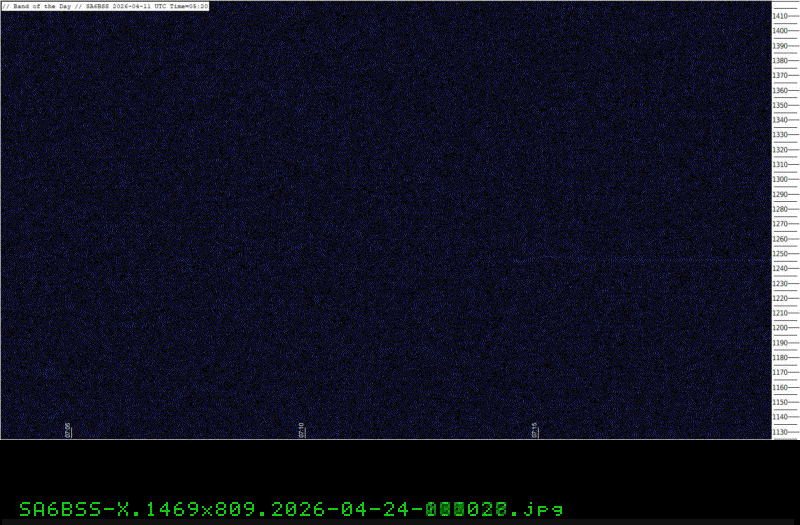Click the 1380 frequency scale label
800x525 pixels.
click(780, 61)
